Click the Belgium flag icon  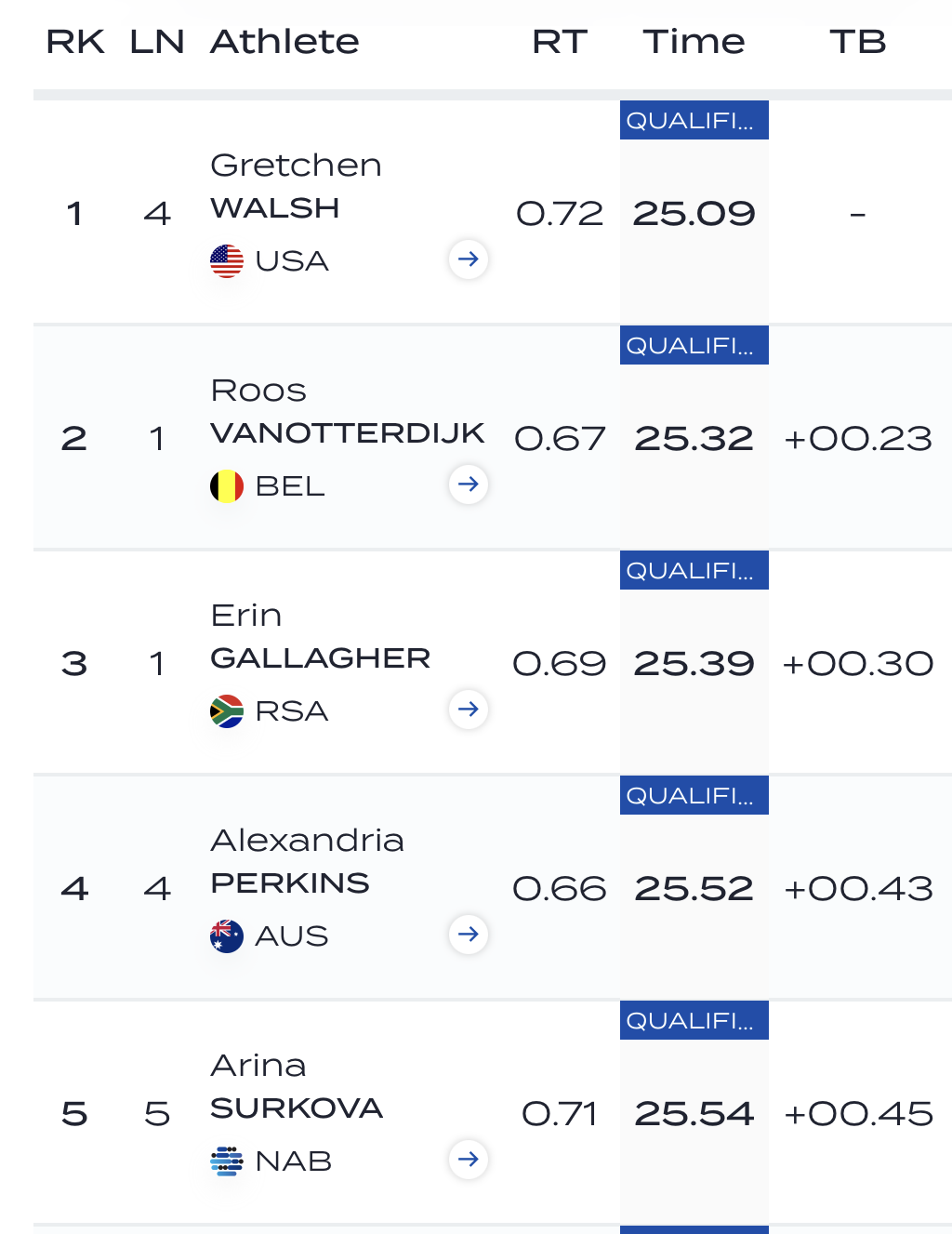tap(227, 486)
